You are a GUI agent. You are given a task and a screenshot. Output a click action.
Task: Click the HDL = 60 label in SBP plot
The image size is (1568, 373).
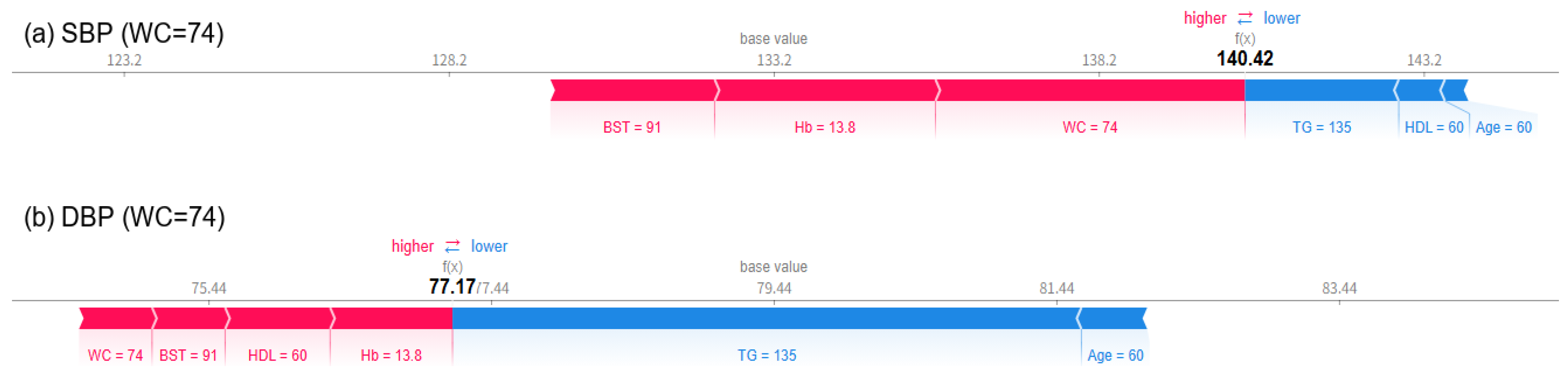[x=1434, y=127]
